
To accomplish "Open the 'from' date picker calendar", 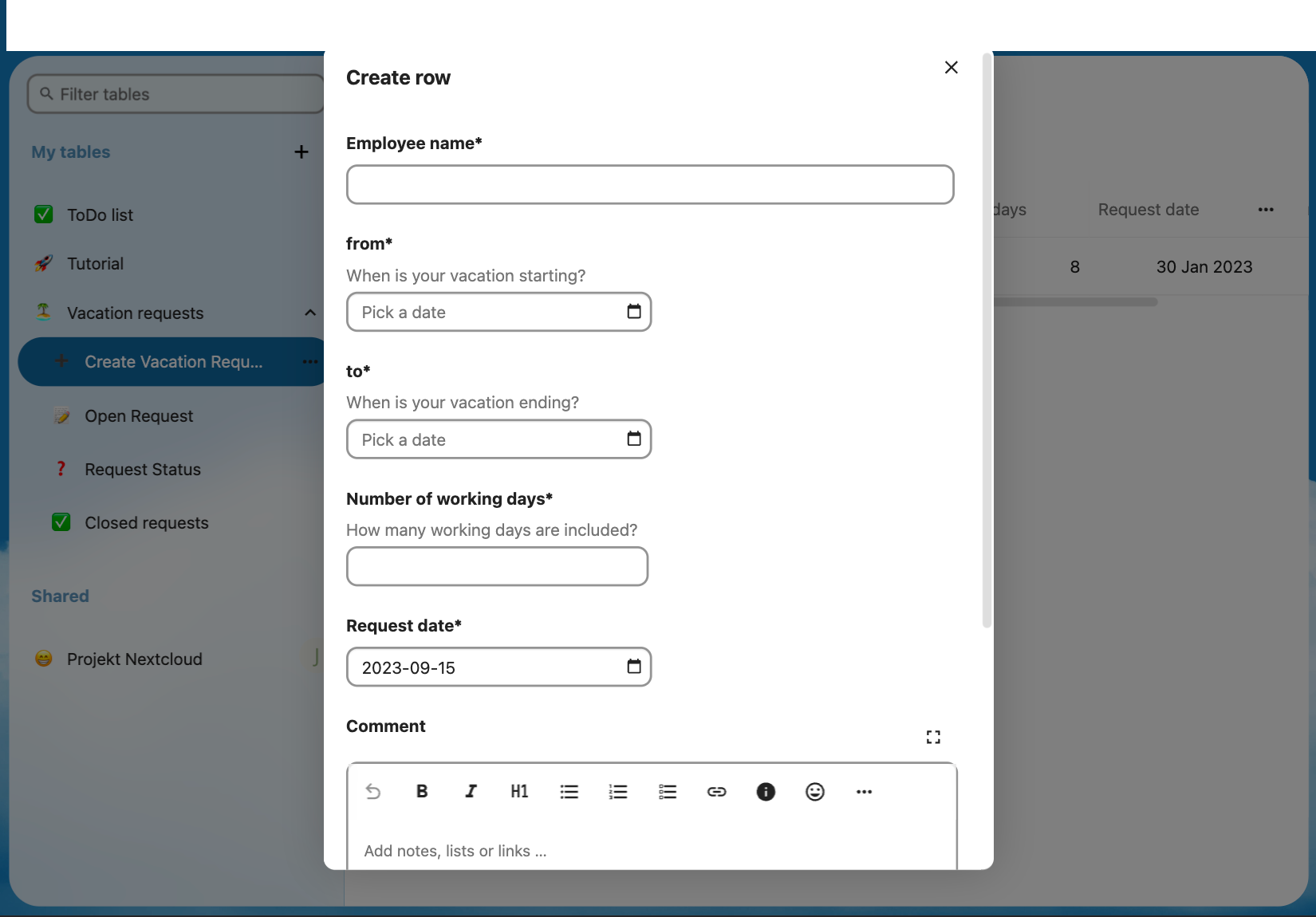I will click(x=634, y=312).
